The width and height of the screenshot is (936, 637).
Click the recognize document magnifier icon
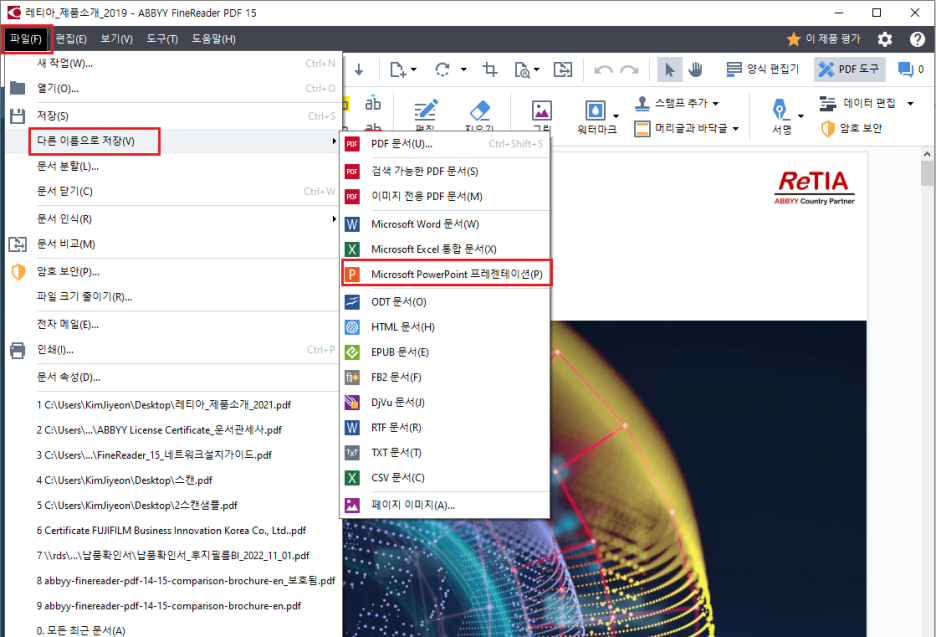point(522,70)
